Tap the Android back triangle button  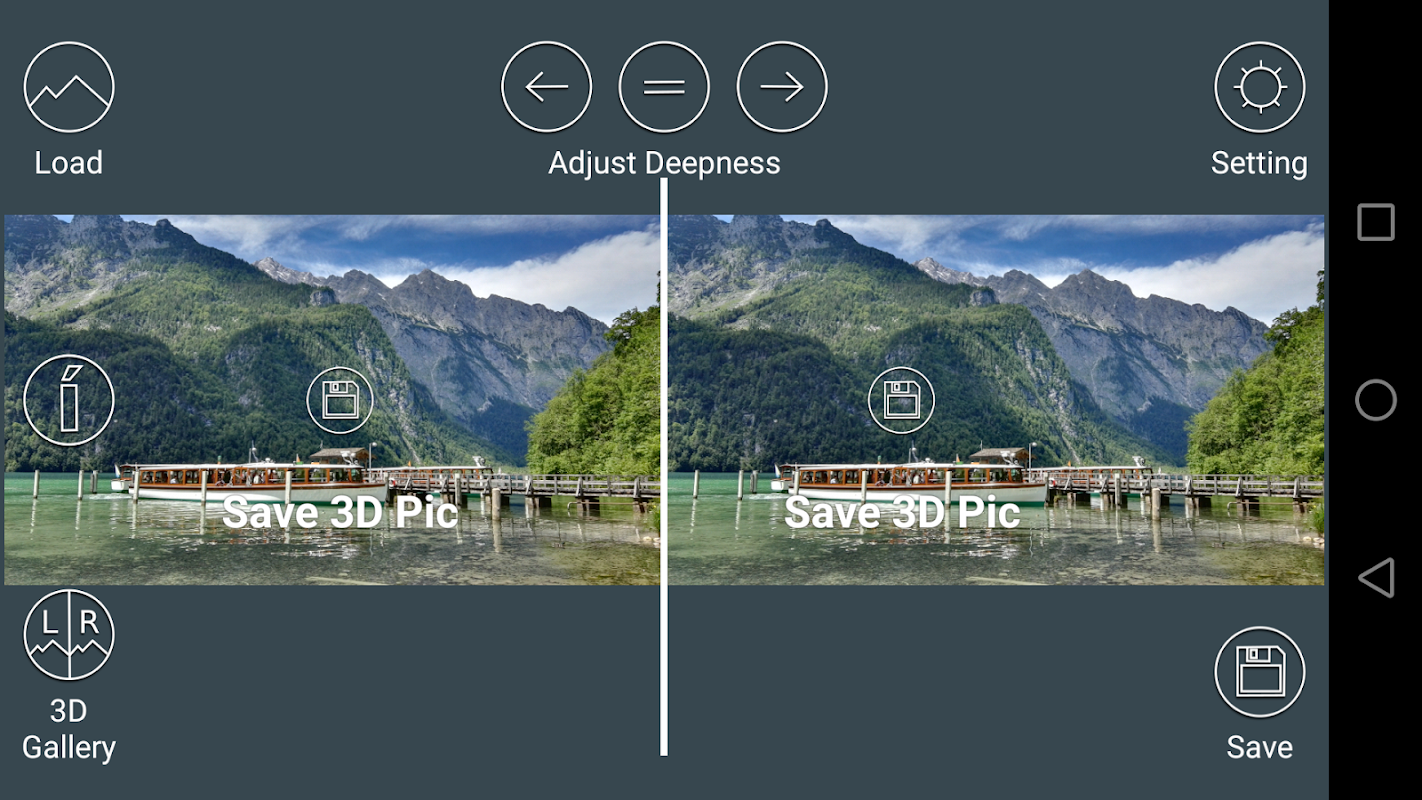tap(1376, 578)
